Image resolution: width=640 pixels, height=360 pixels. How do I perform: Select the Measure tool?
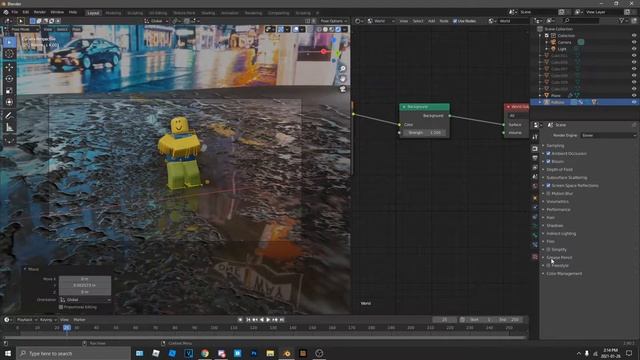point(9,128)
